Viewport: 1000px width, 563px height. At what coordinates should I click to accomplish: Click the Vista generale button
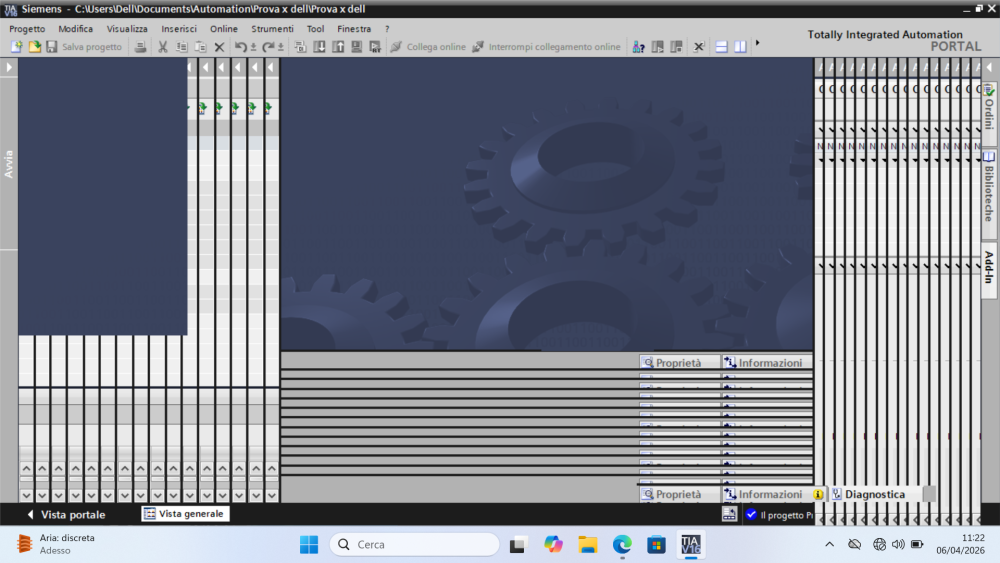[185, 514]
